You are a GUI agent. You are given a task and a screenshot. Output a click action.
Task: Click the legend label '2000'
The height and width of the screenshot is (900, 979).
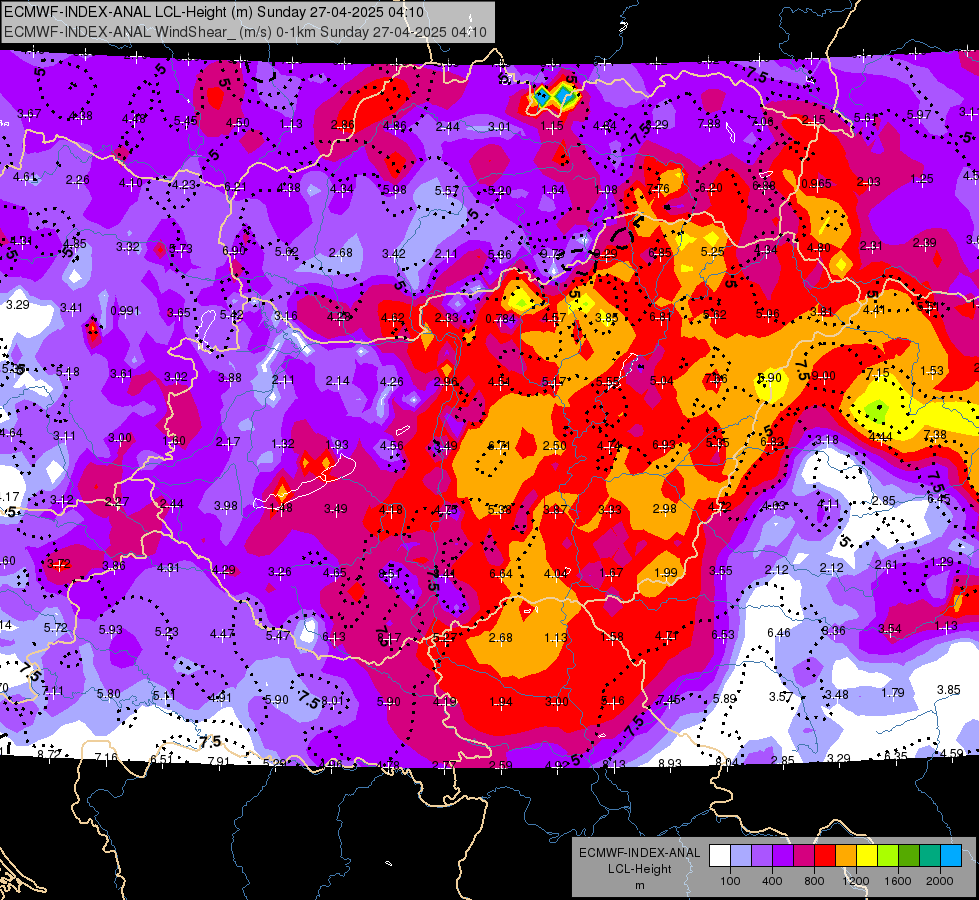pos(940,881)
